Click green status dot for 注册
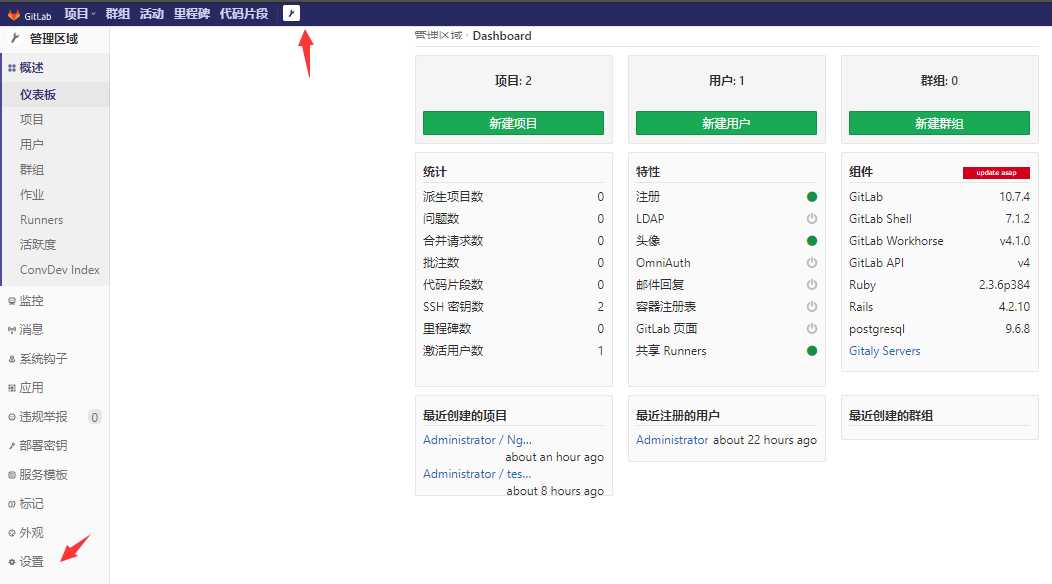Viewport: 1052px width, 584px height. [x=812, y=197]
